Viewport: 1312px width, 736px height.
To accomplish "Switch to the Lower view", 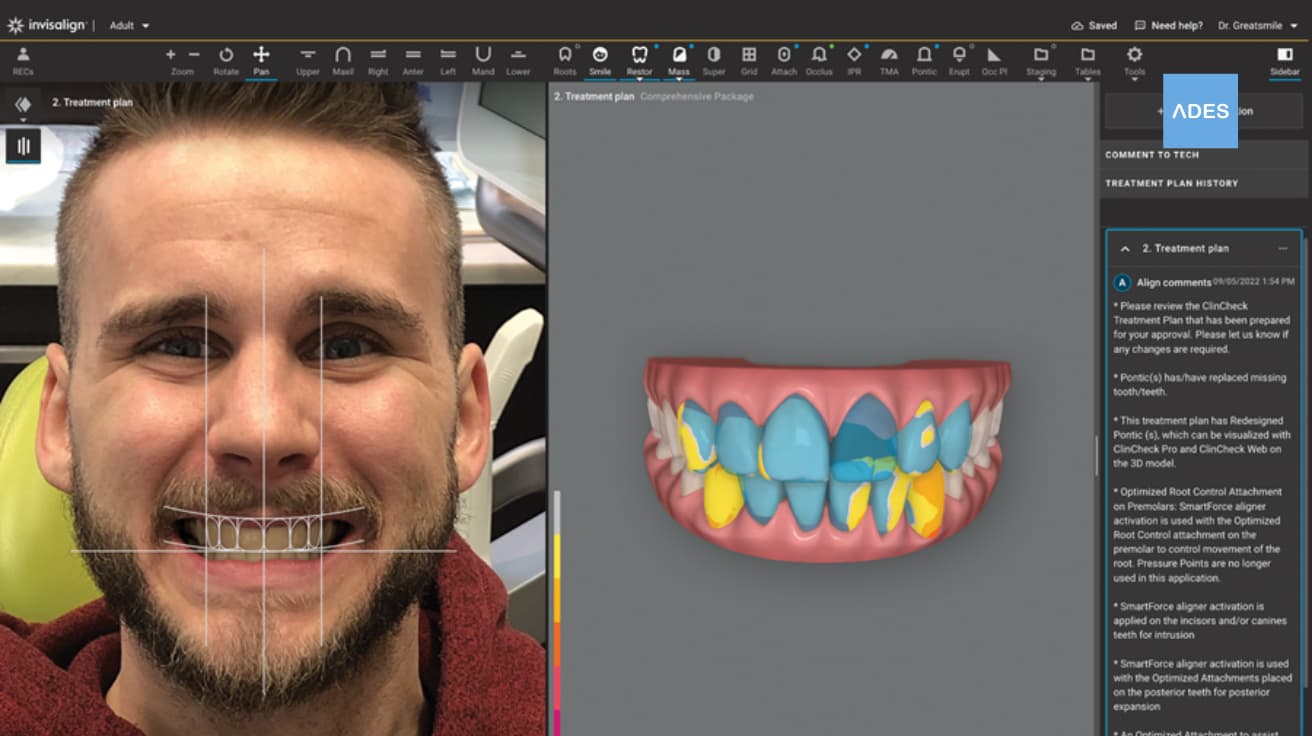I will (x=518, y=60).
